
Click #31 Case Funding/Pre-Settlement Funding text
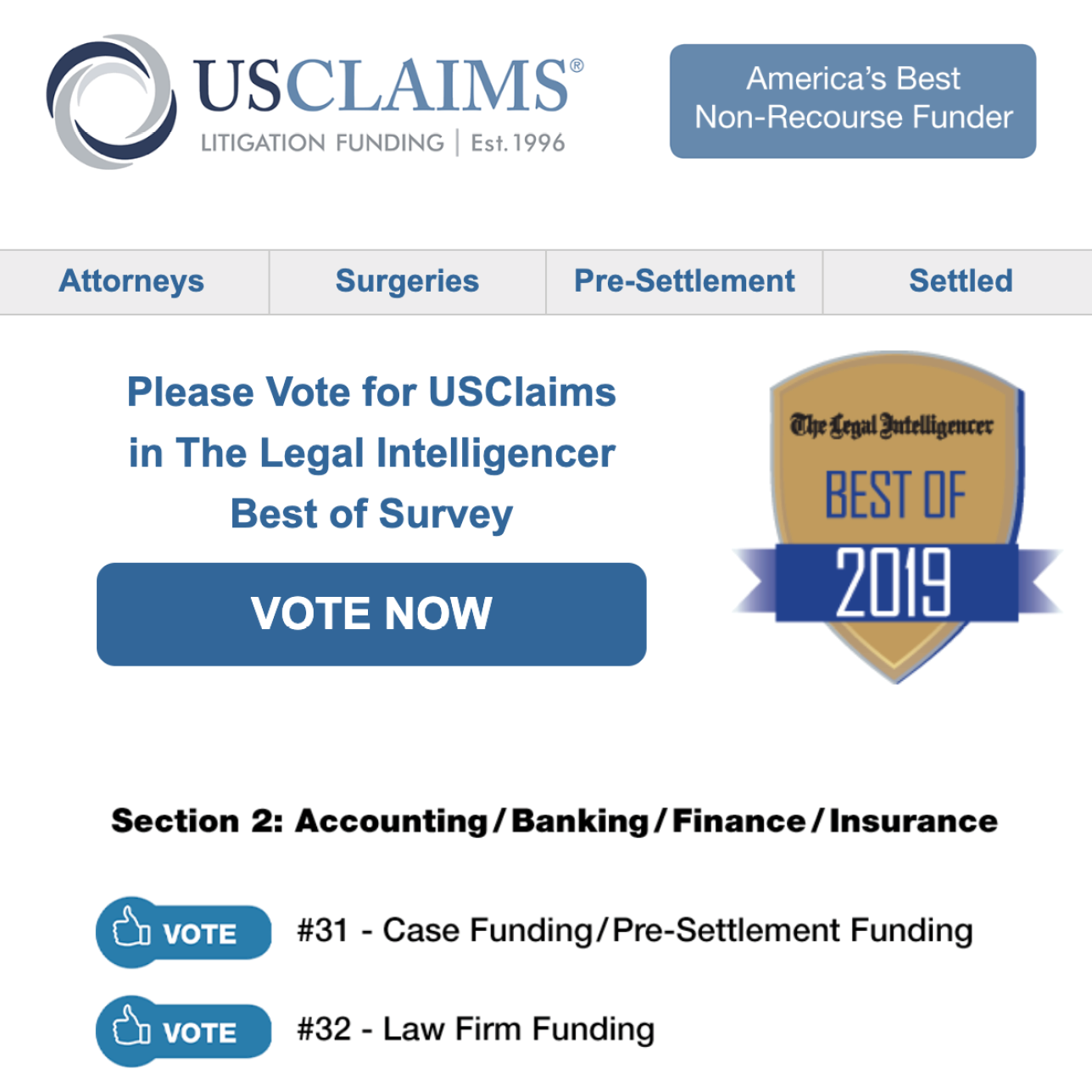[635, 931]
